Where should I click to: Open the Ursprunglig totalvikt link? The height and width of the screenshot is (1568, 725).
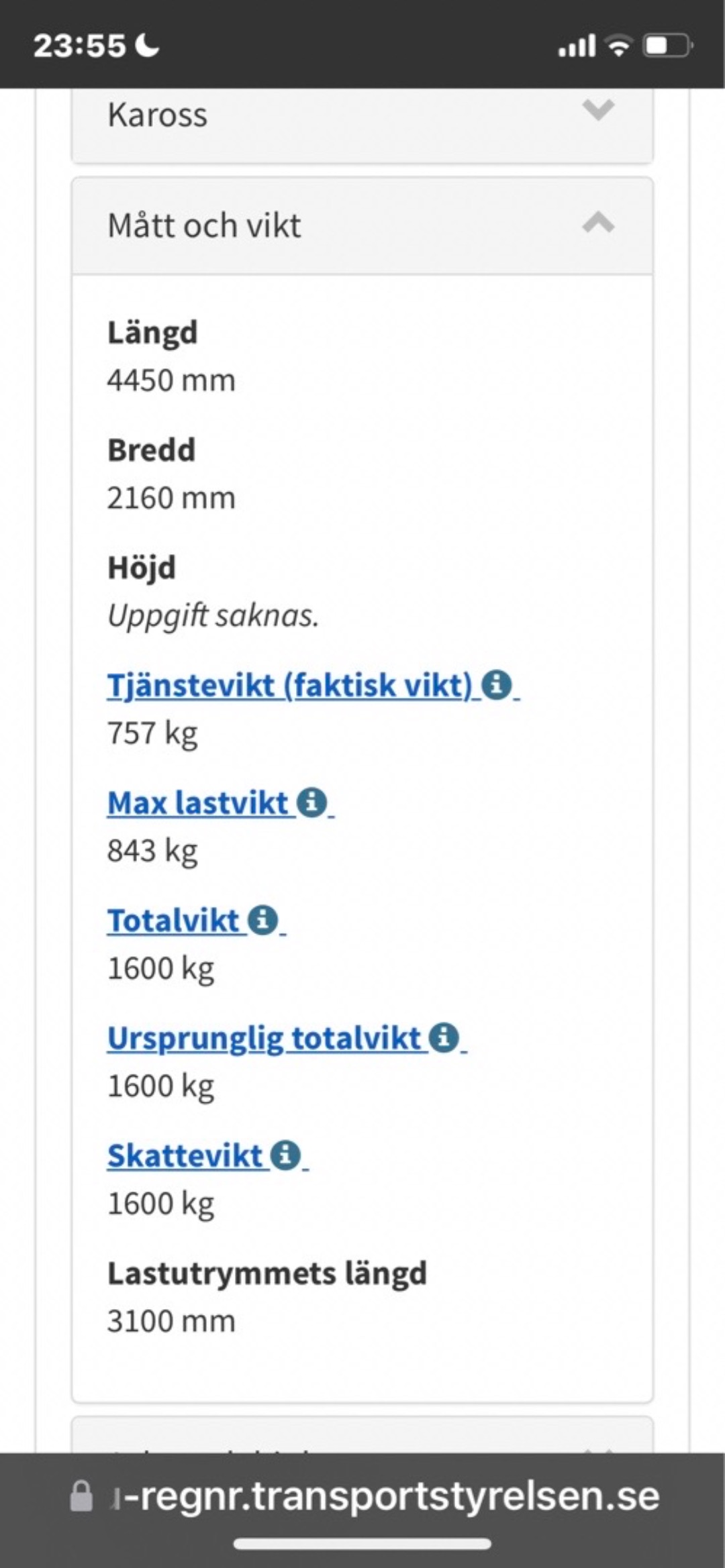(264, 1039)
